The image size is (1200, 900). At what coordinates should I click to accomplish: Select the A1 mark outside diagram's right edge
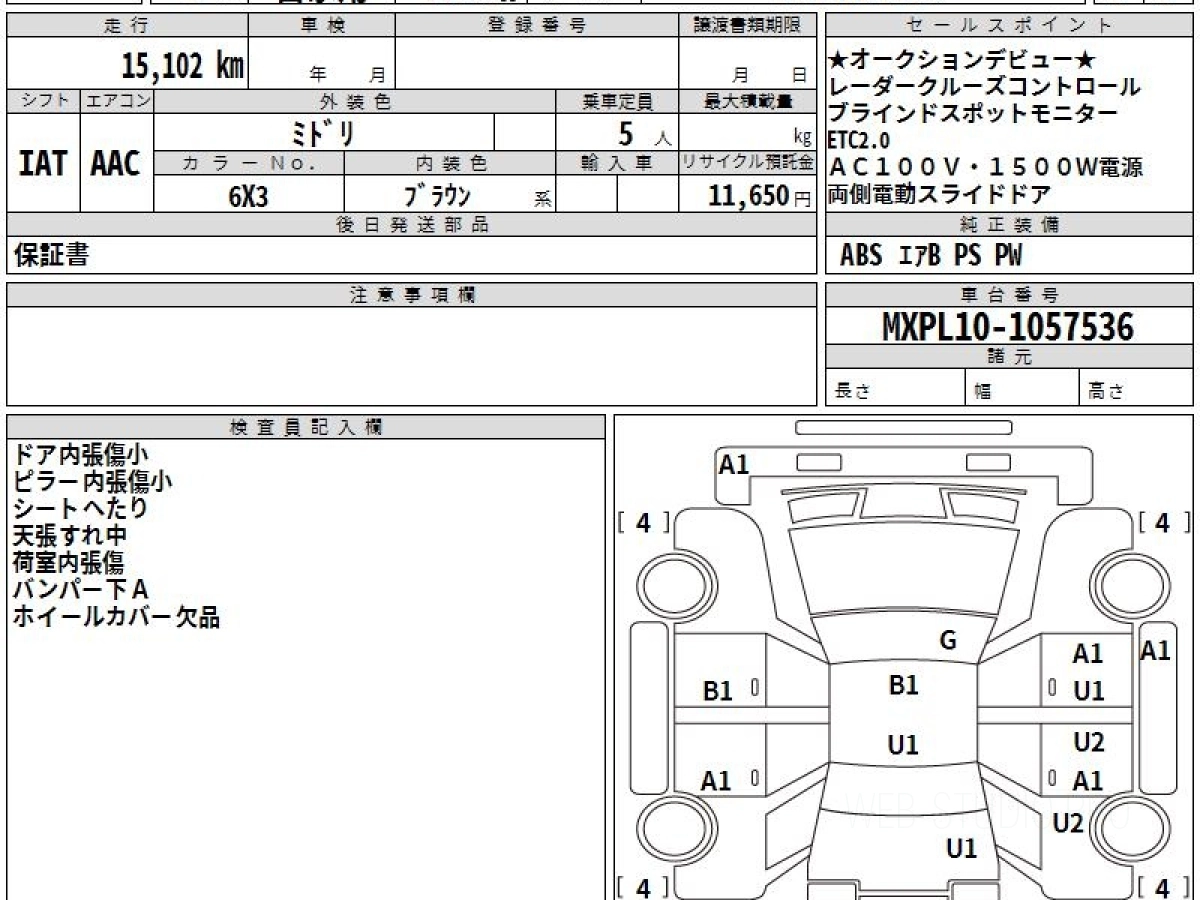pyautogui.click(x=1155, y=651)
